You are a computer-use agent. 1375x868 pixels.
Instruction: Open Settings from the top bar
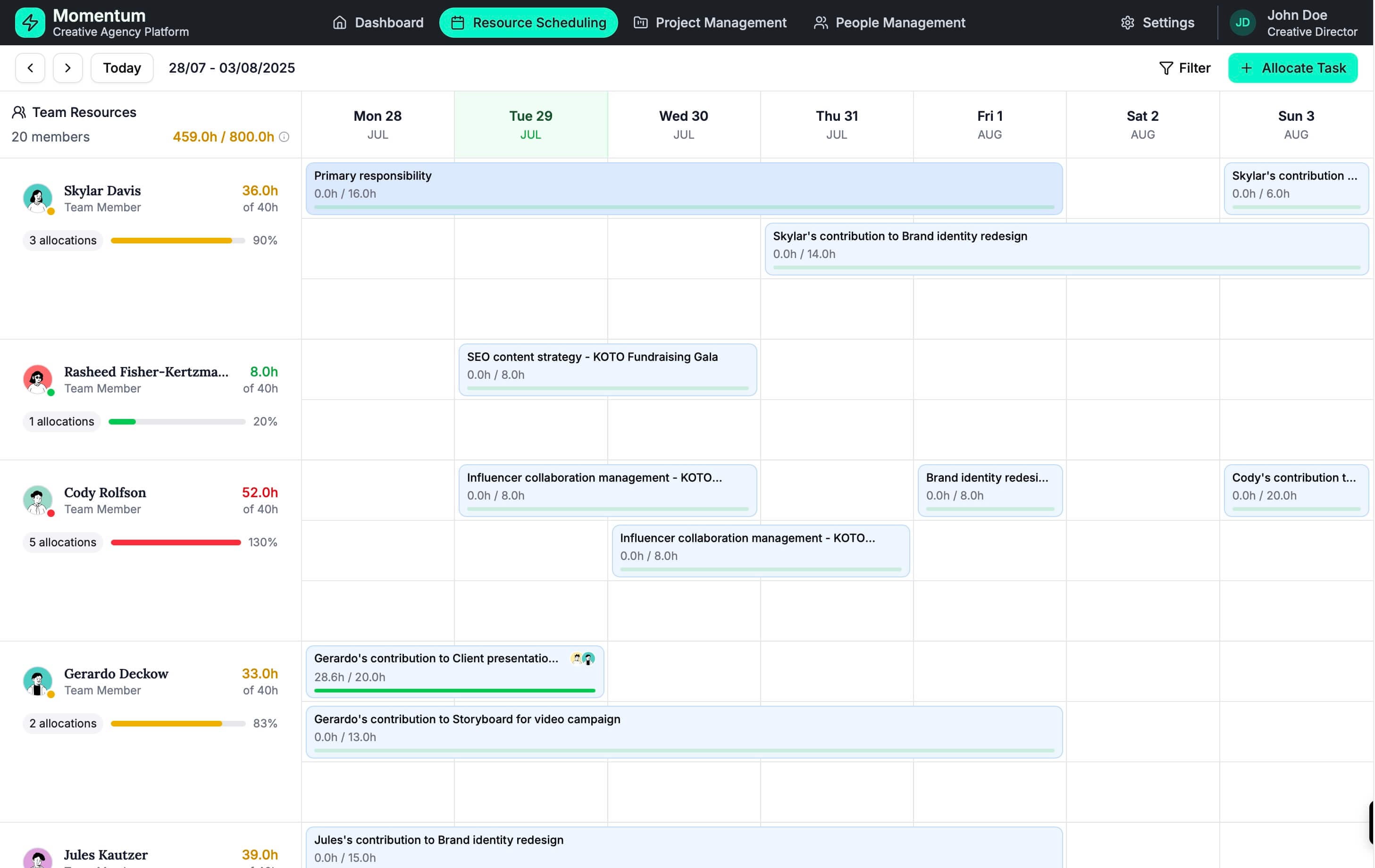coord(1157,23)
